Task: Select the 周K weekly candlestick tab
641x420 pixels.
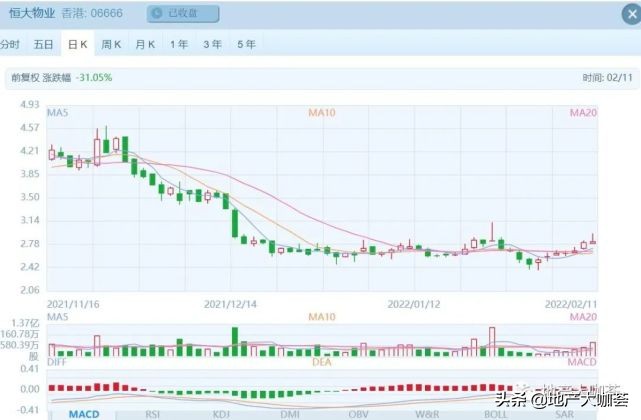Action: click(x=111, y=44)
